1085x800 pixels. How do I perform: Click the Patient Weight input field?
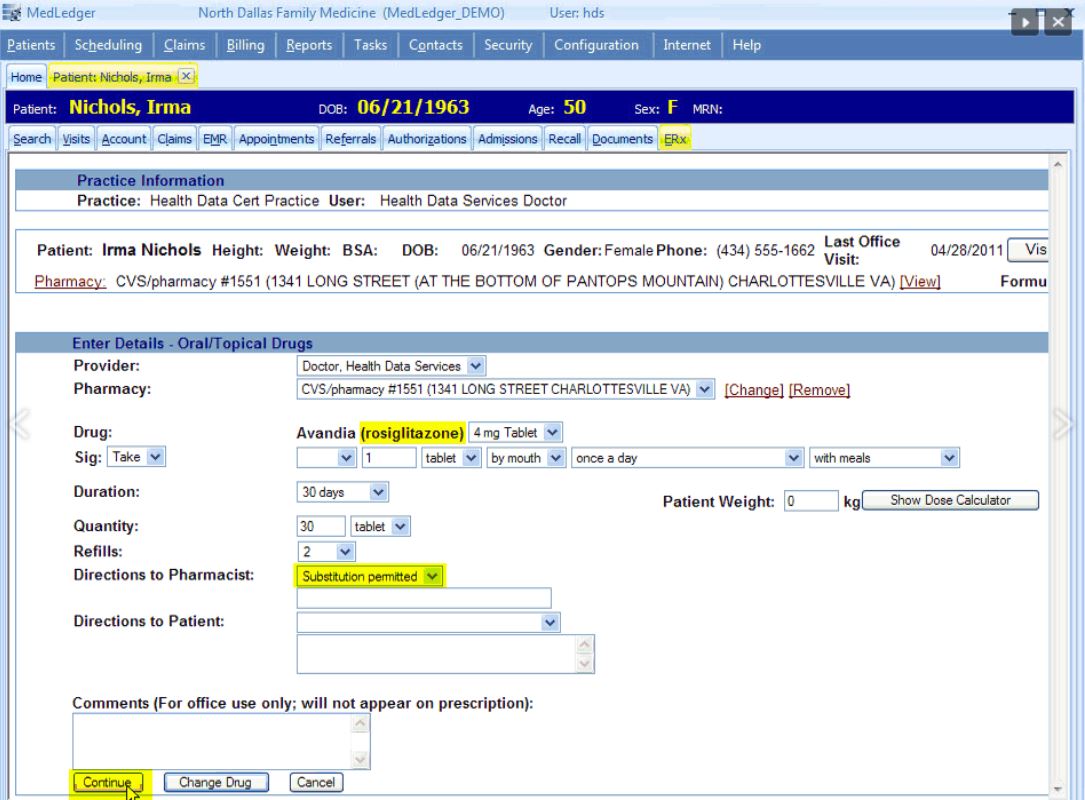[811, 500]
